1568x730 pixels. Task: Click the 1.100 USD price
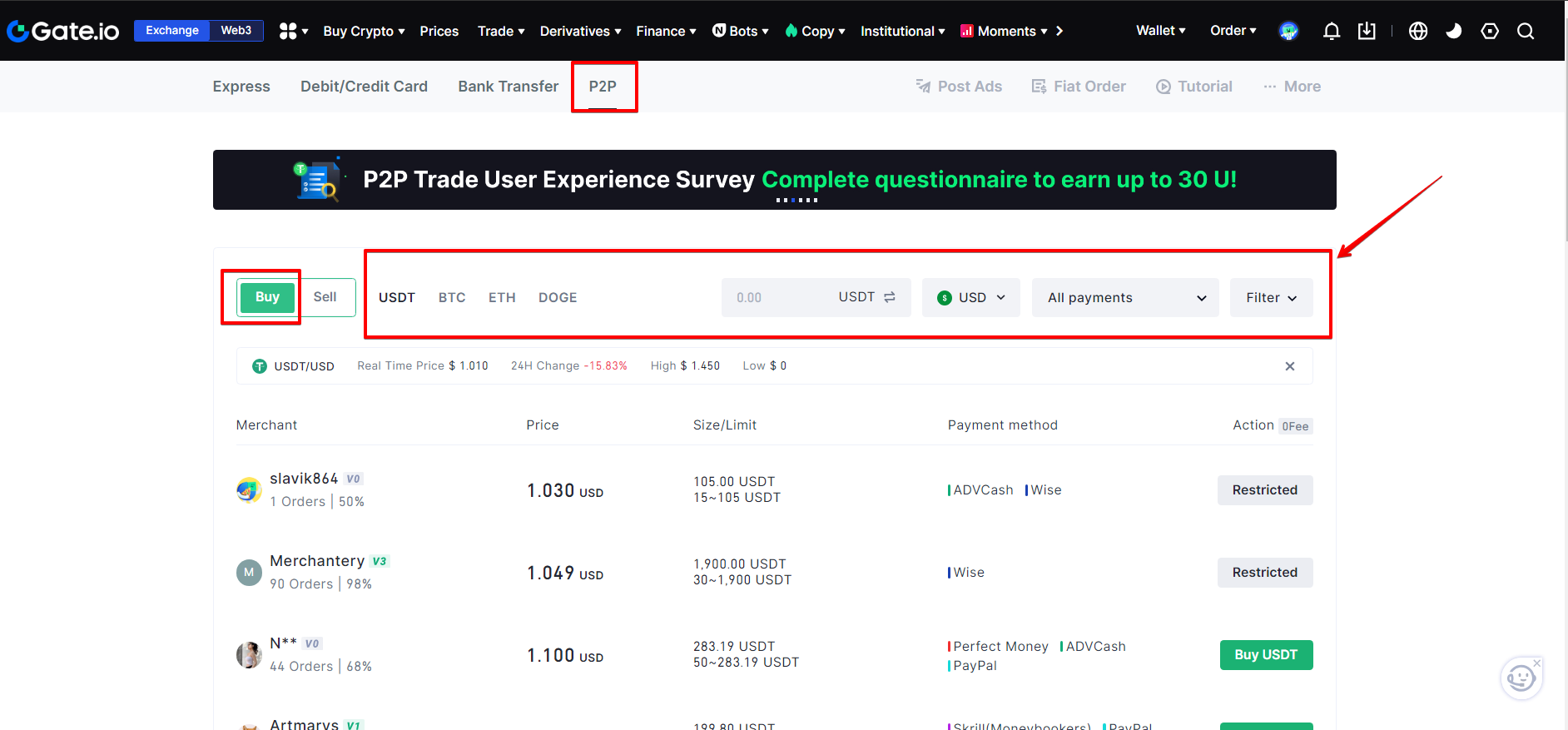[x=565, y=656]
